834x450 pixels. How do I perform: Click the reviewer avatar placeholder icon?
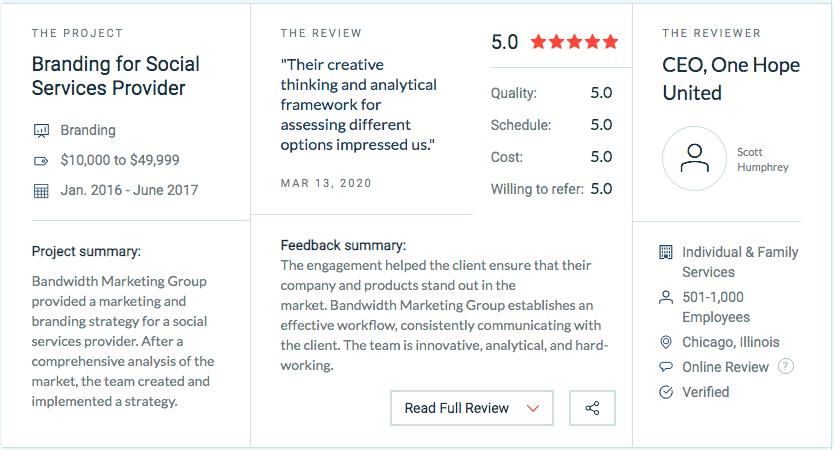[x=694, y=159]
